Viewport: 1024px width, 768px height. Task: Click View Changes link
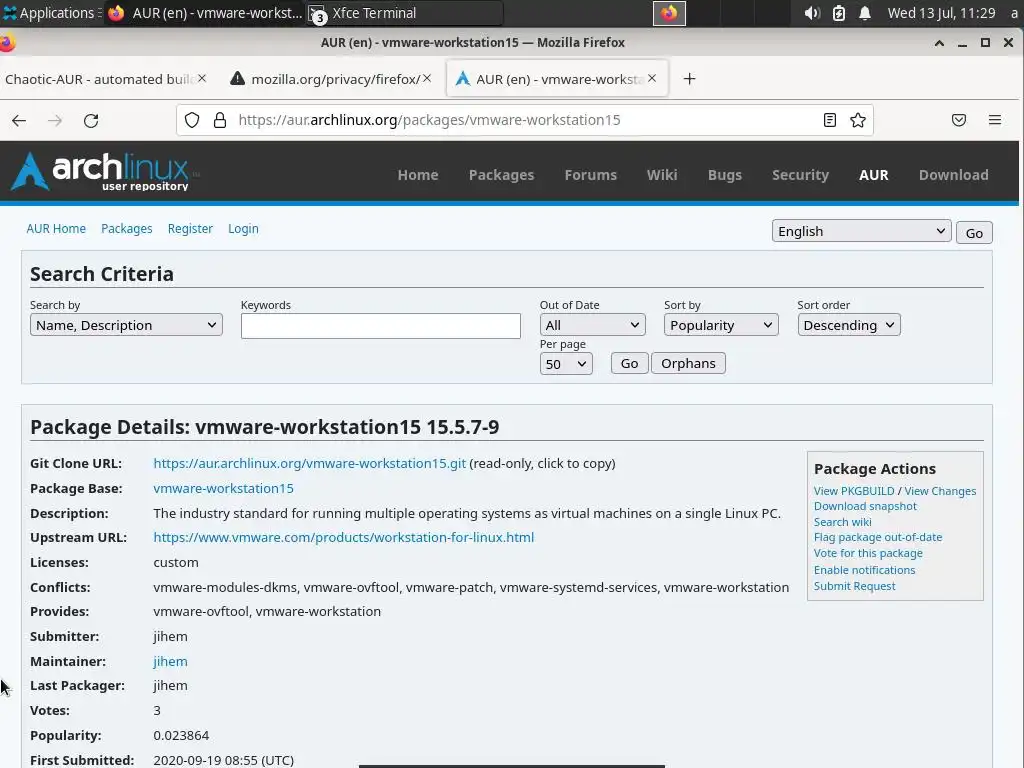[940, 491]
